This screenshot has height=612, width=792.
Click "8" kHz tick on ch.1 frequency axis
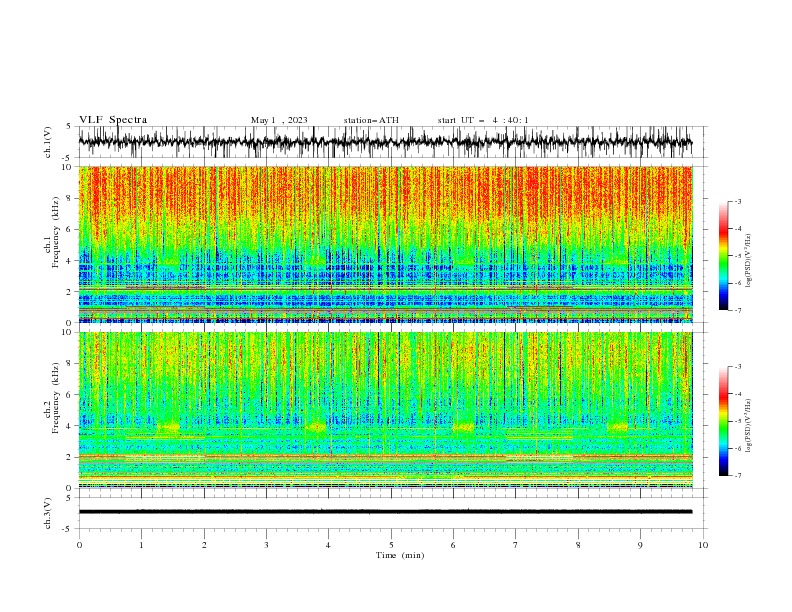[70, 198]
